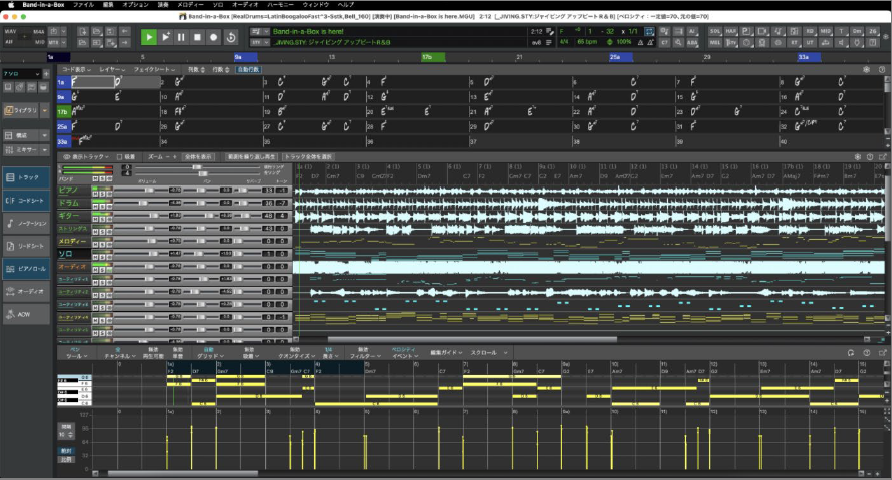Click the UT UserTracks toolbar button
Screen dimensions: 892x480
coord(810,43)
